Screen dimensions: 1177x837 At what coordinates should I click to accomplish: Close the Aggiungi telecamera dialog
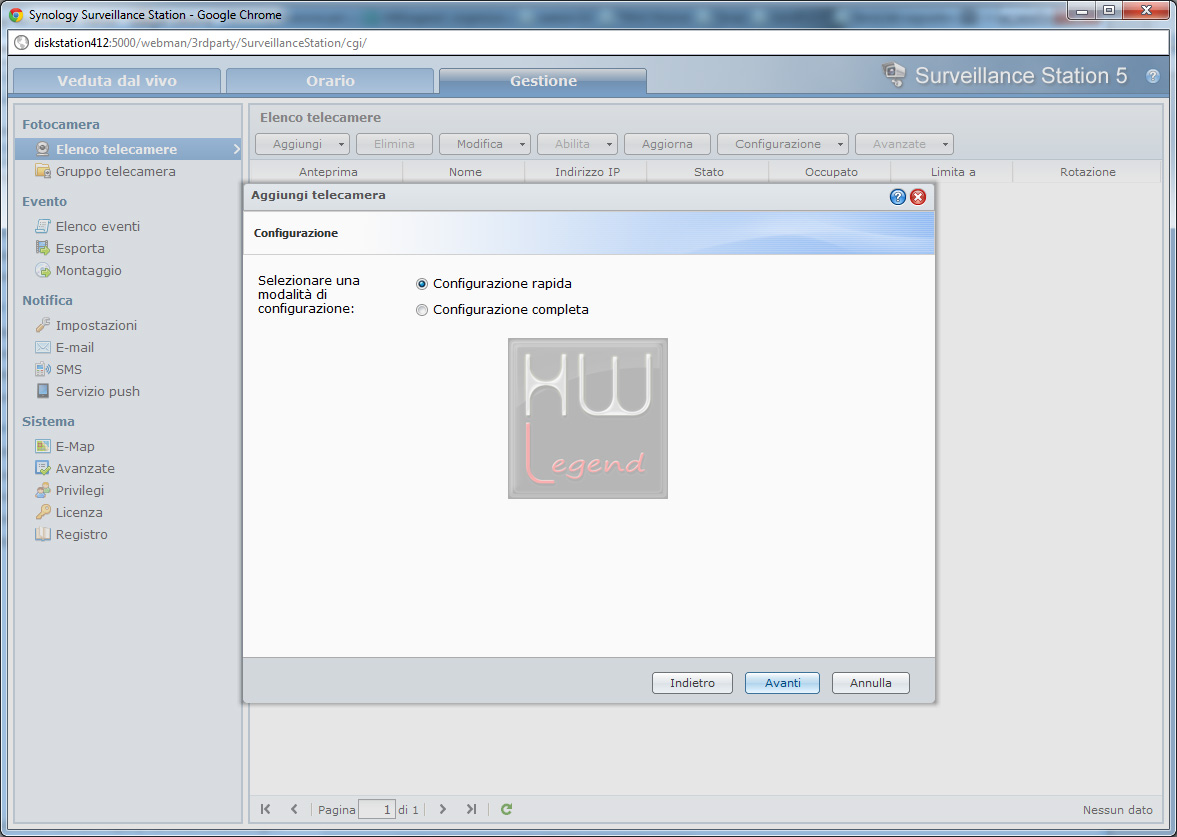[917, 197]
